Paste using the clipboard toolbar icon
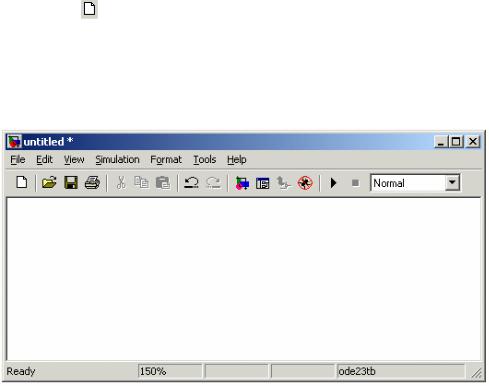The width and height of the screenshot is (489, 386). pos(163,183)
